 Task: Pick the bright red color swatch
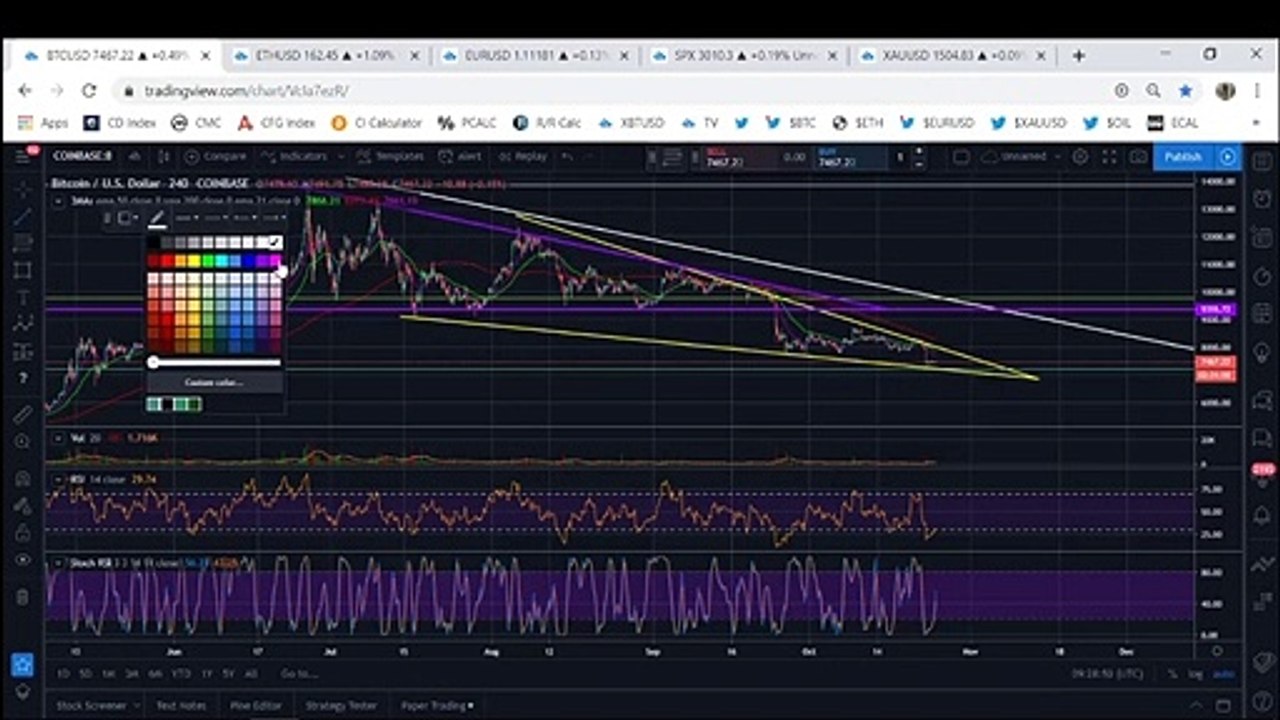167,261
